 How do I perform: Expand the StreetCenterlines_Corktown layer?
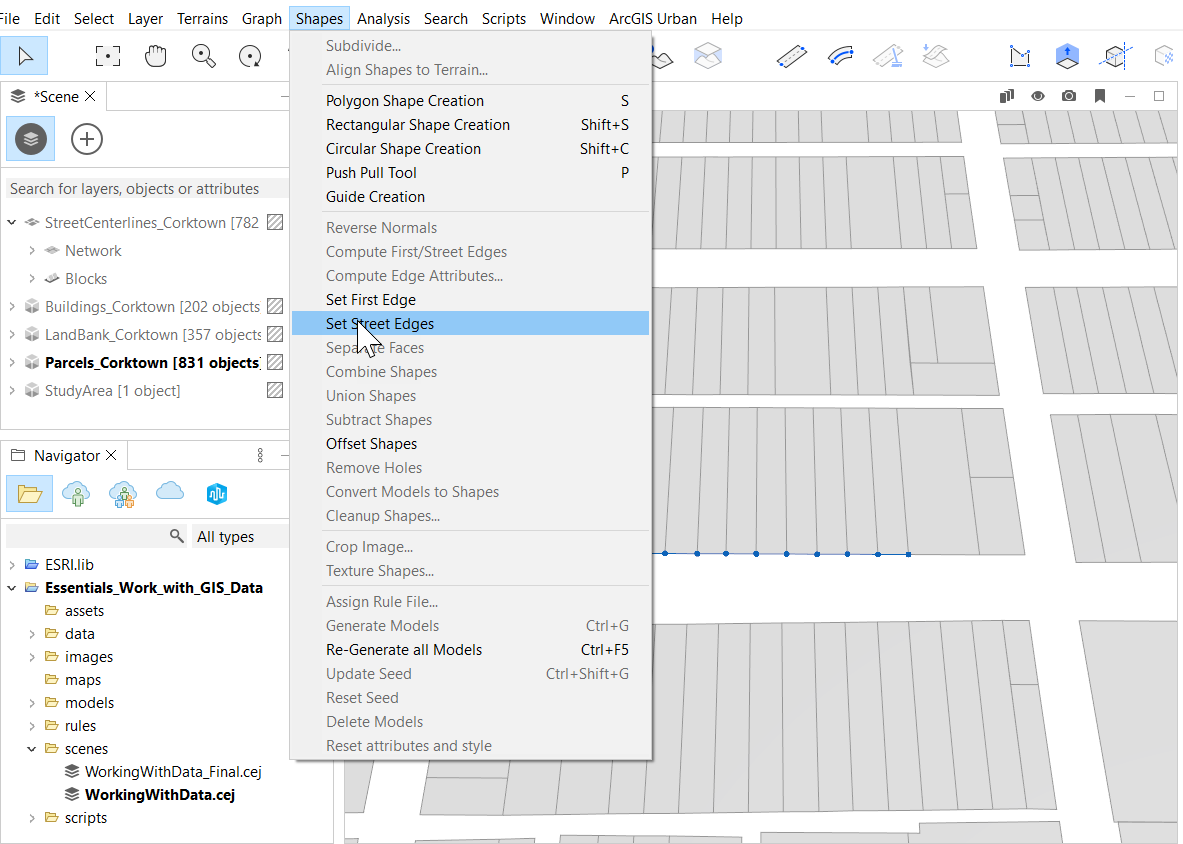pyautogui.click(x=11, y=222)
